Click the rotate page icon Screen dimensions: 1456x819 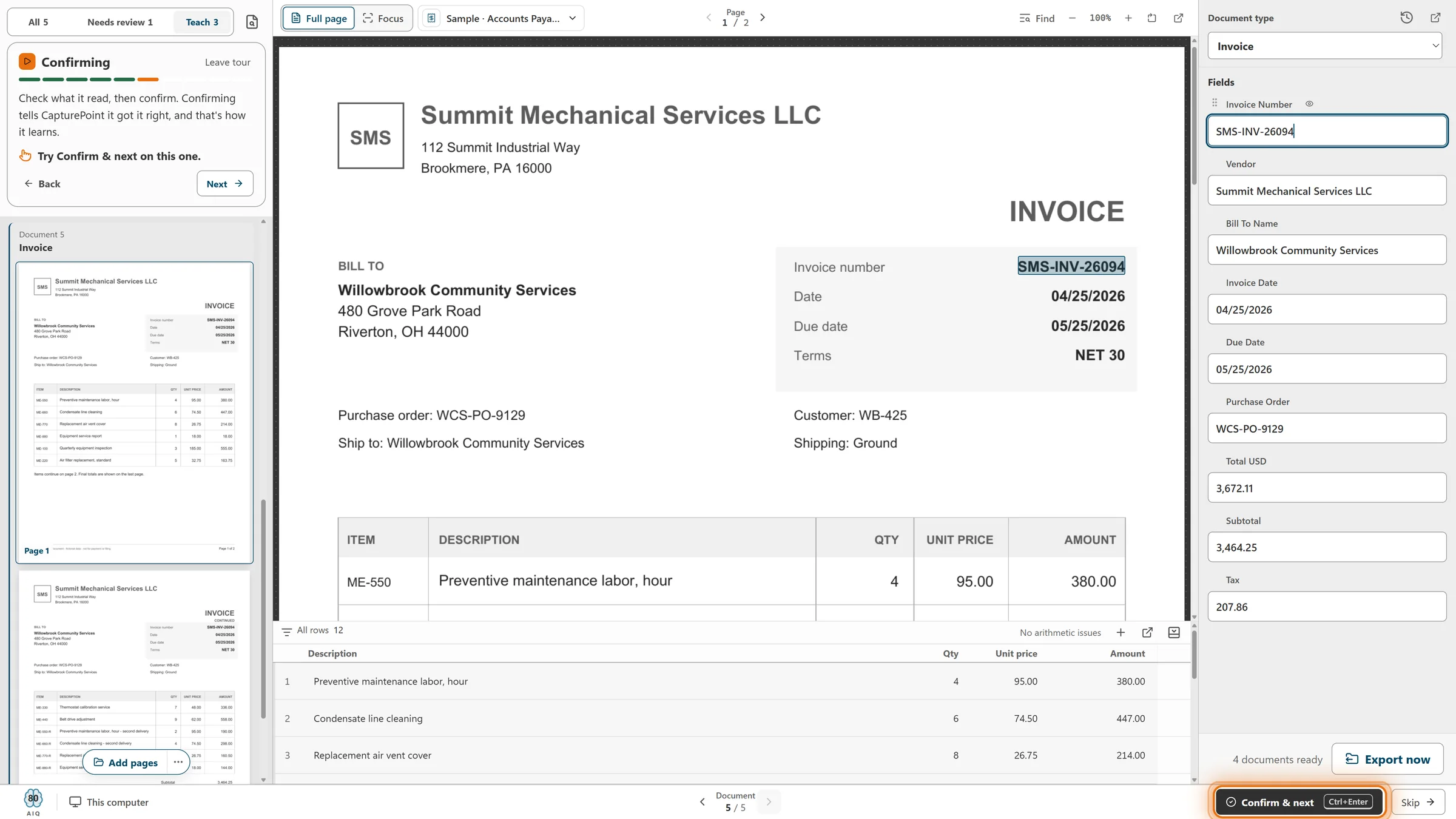(1151, 18)
